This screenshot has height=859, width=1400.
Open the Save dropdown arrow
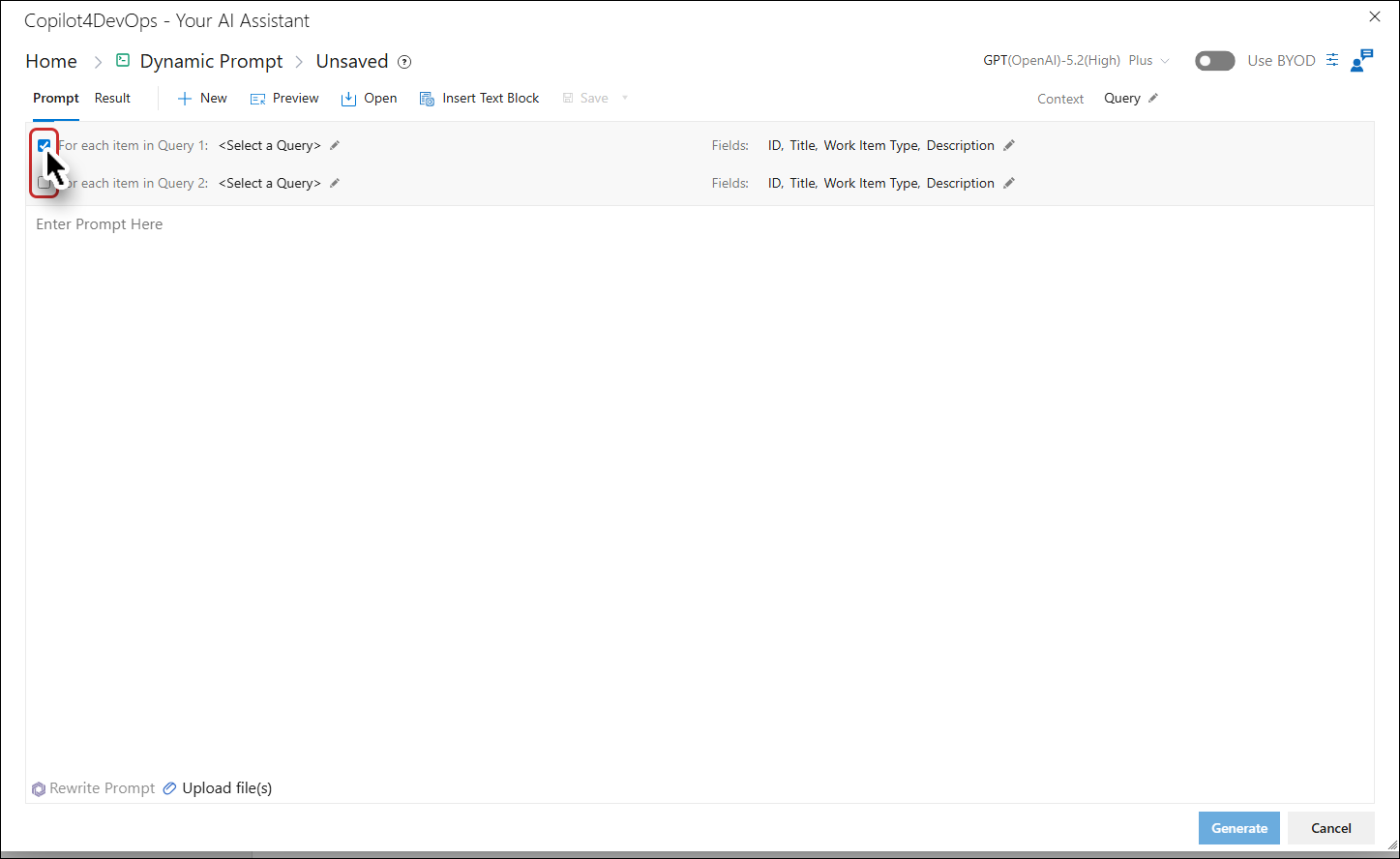coord(625,98)
